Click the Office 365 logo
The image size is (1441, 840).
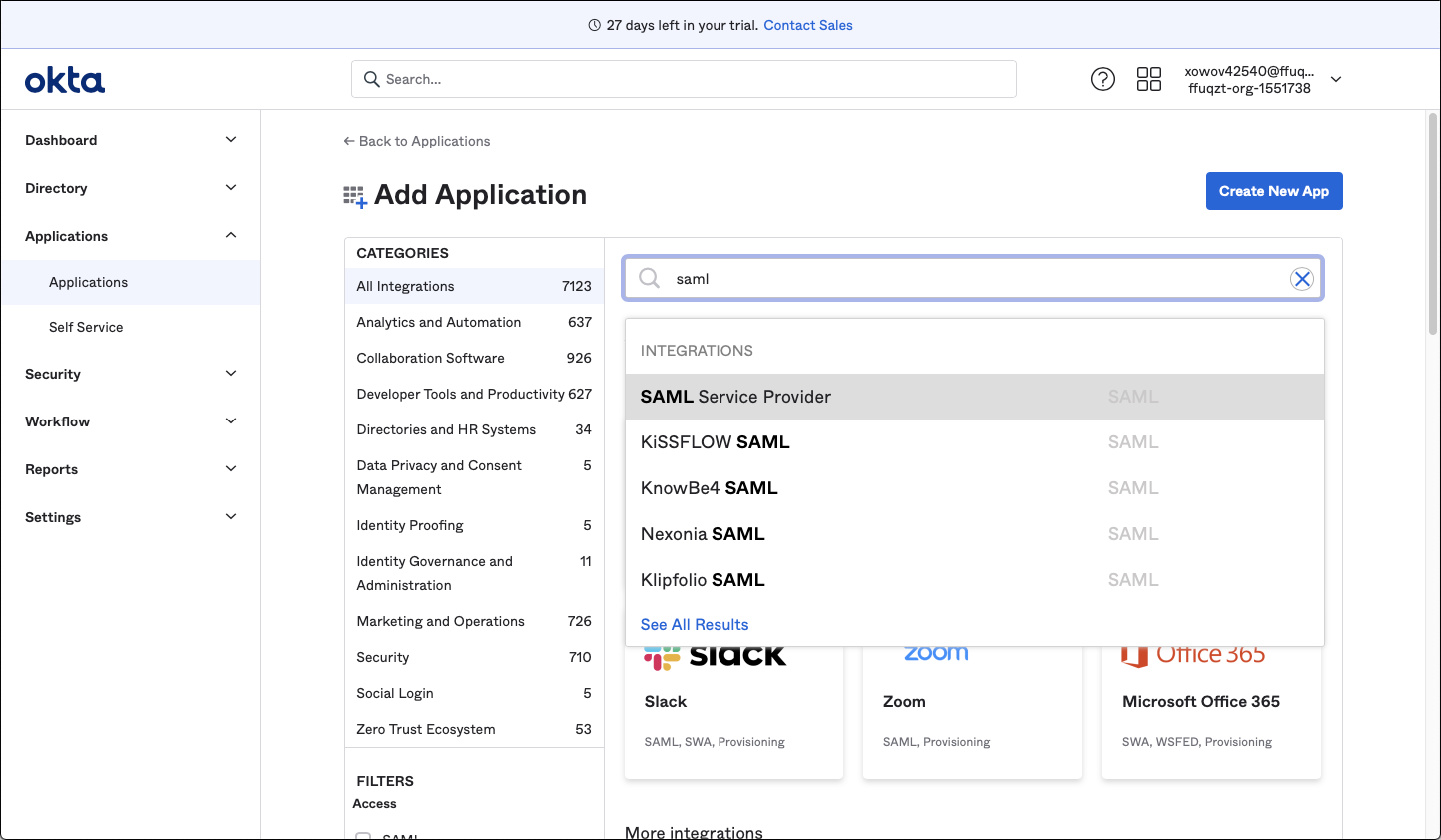click(x=1193, y=656)
